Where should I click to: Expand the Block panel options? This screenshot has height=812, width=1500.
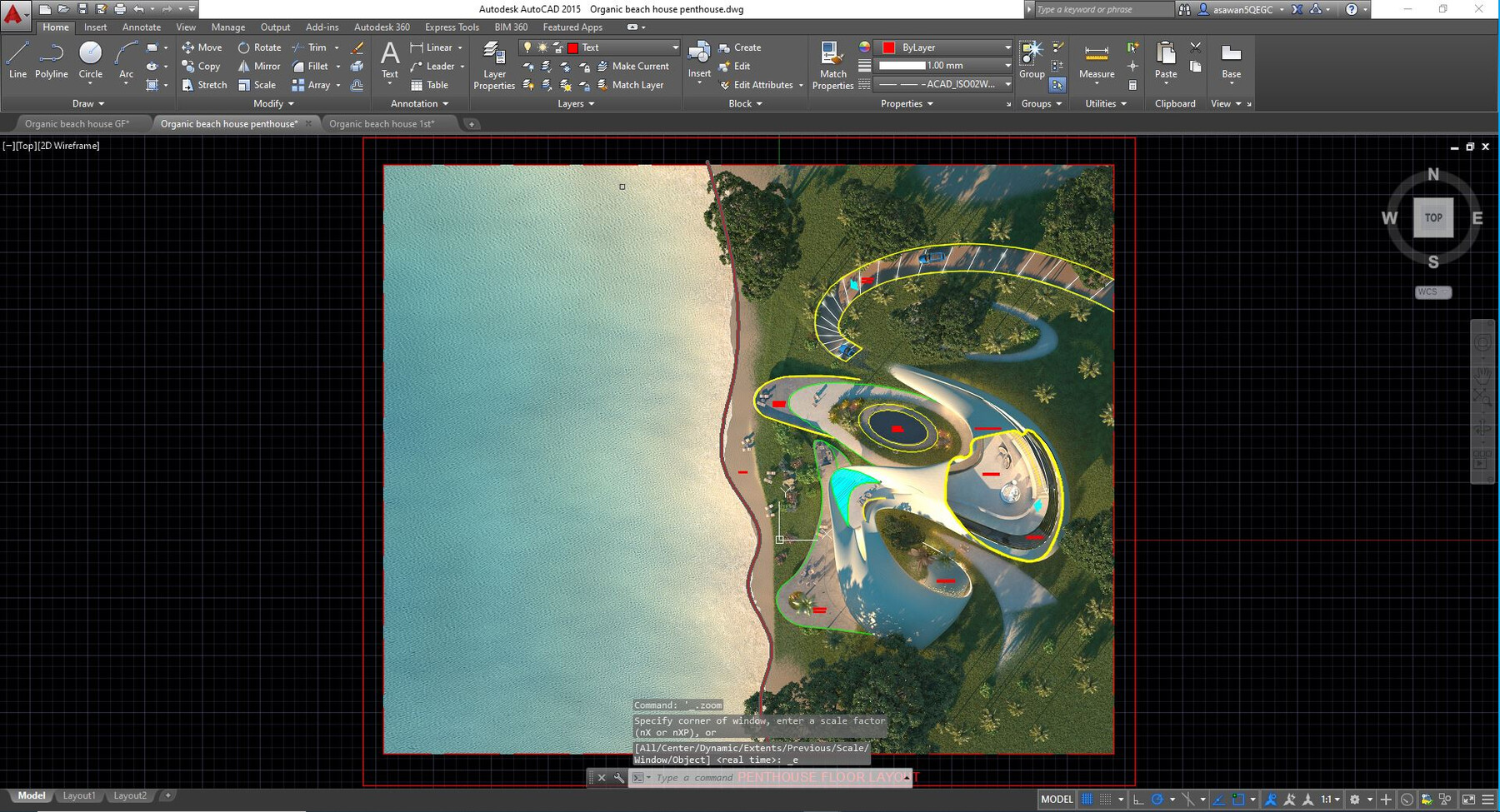(x=746, y=103)
